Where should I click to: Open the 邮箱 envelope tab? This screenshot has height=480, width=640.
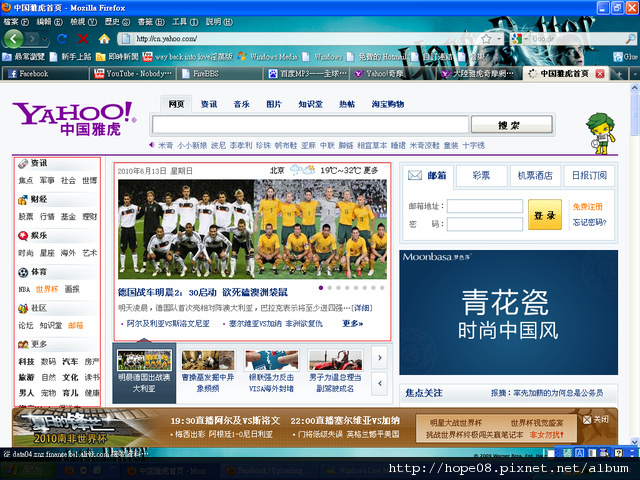point(427,176)
